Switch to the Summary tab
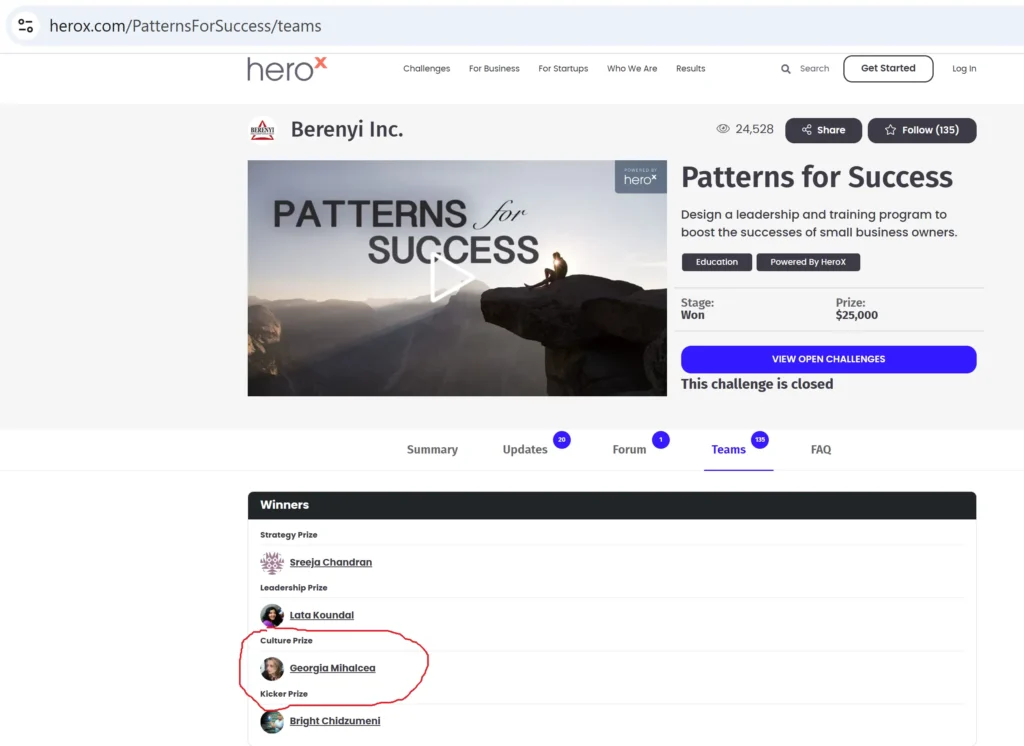This screenshot has width=1024, height=746. point(432,449)
